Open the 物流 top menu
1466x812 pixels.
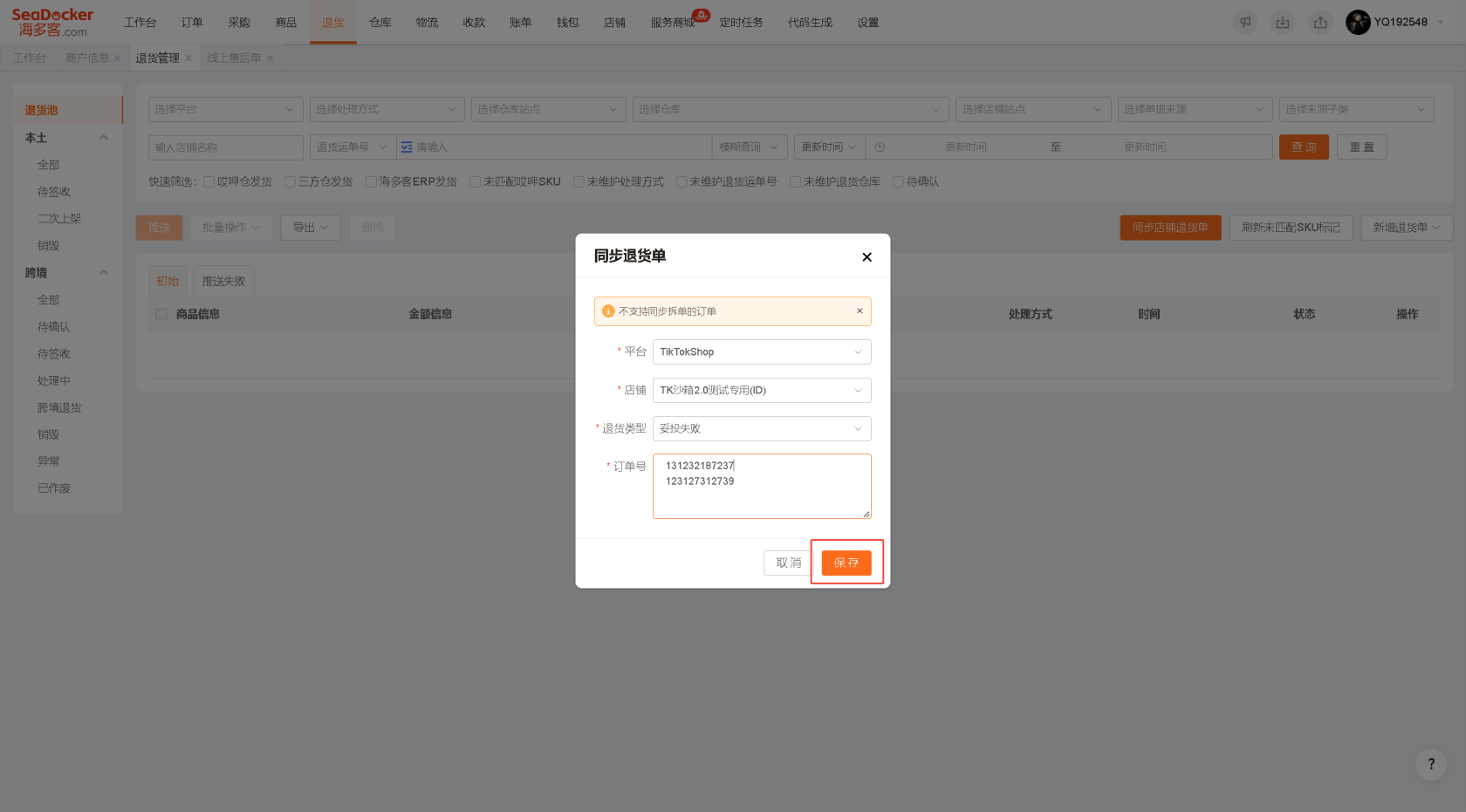tap(428, 23)
